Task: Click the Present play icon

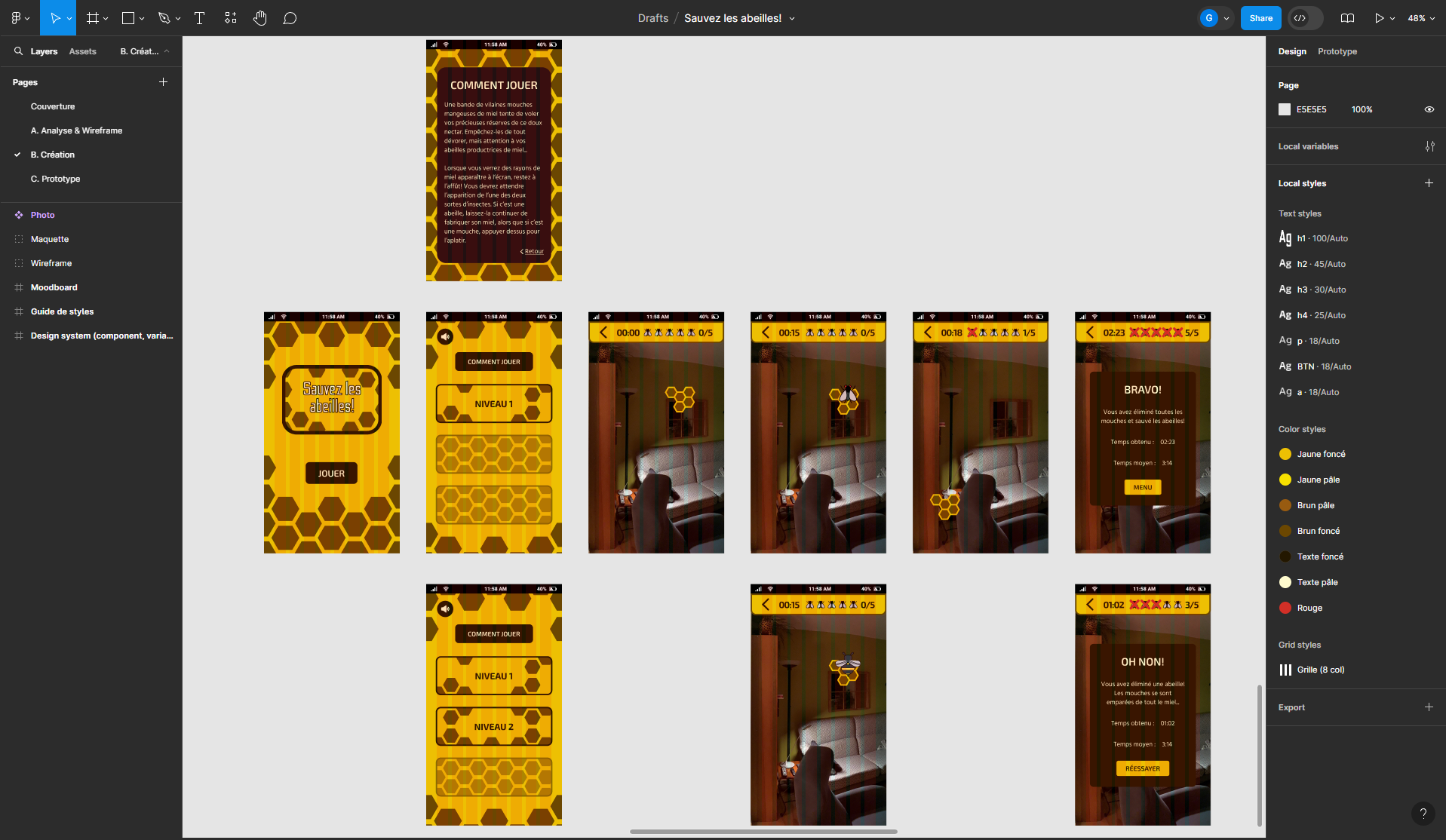Action: tap(1379, 17)
